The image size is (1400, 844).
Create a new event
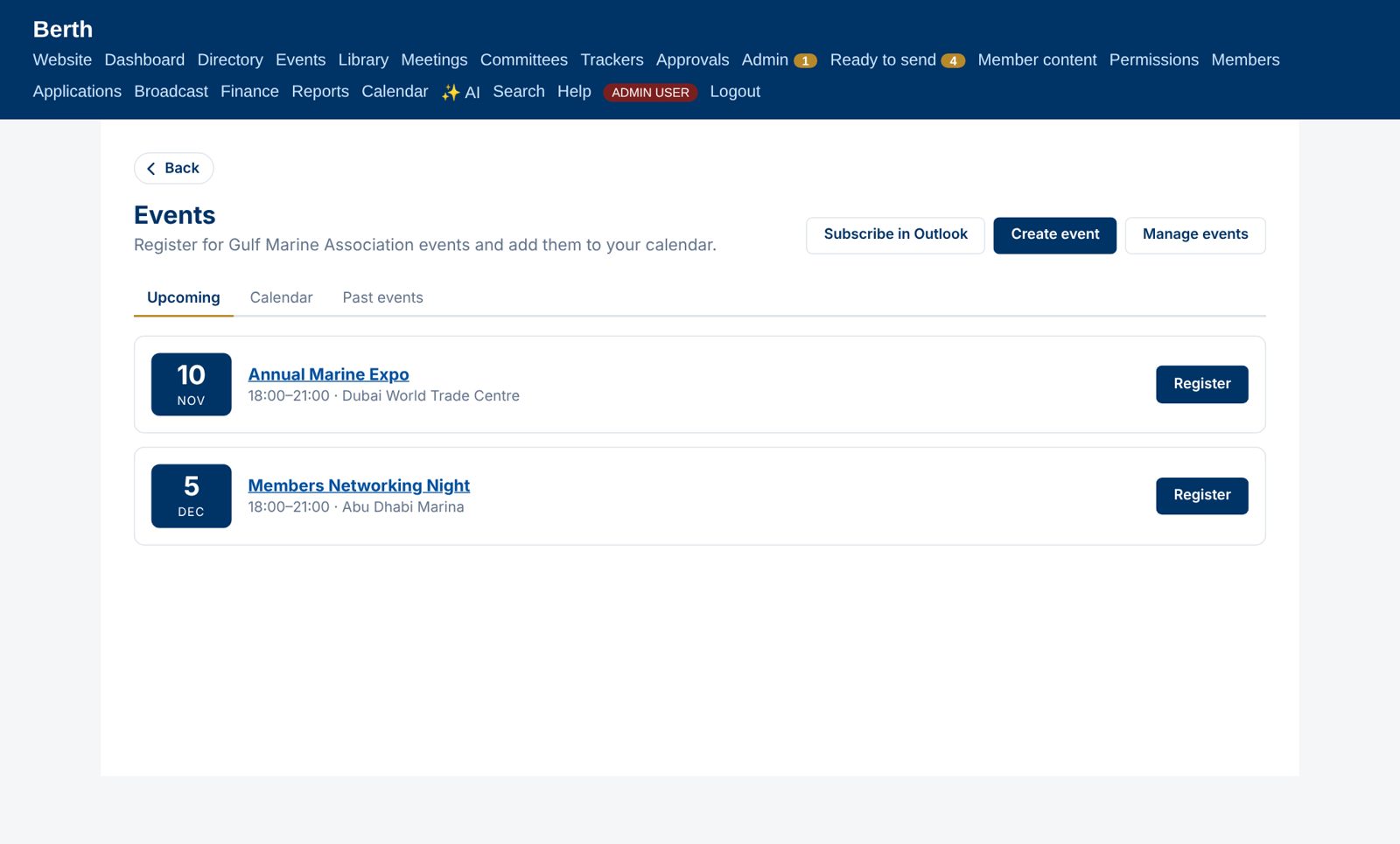(1054, 234)
